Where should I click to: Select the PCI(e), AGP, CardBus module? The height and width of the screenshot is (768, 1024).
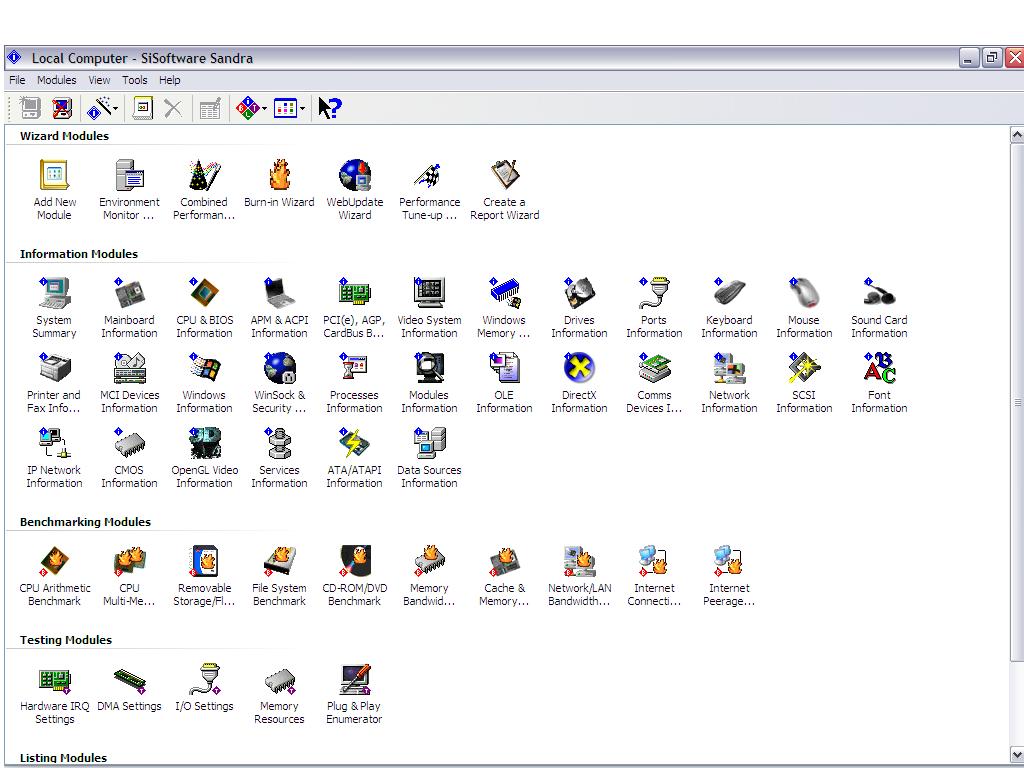pos(354,308)
